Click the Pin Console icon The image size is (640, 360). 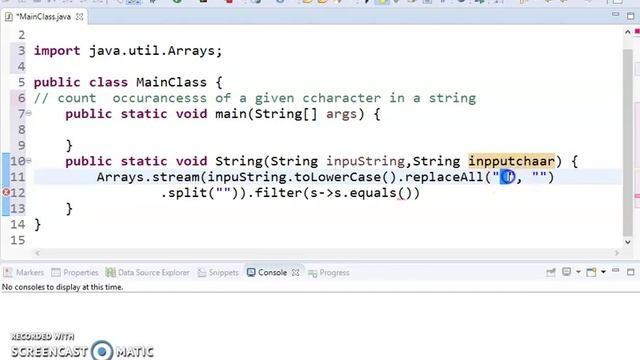551,272
